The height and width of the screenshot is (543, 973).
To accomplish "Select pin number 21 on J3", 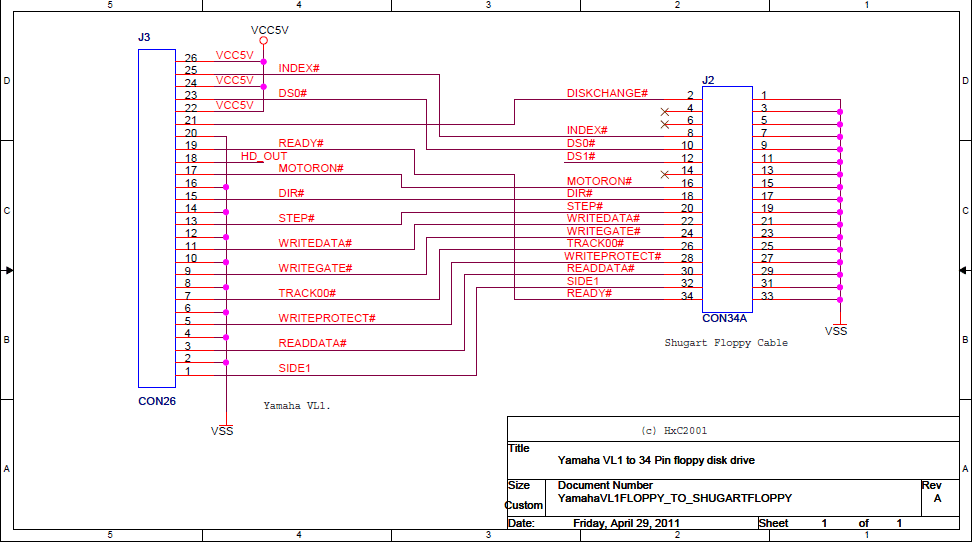I will [191, 120].
